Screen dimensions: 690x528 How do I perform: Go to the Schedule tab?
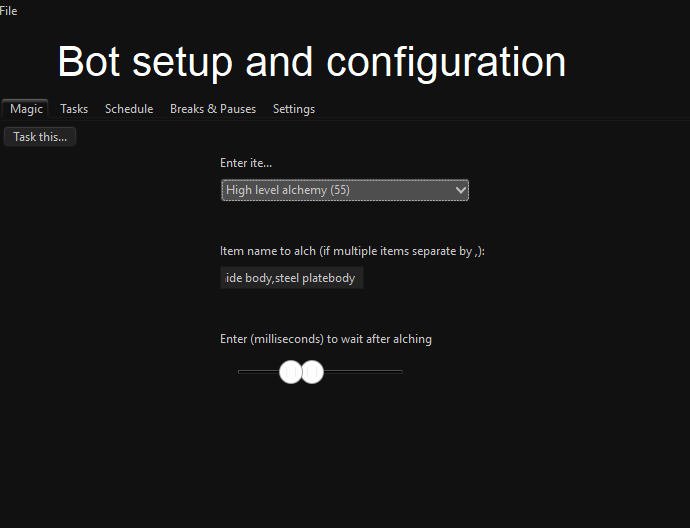[129, 109]
